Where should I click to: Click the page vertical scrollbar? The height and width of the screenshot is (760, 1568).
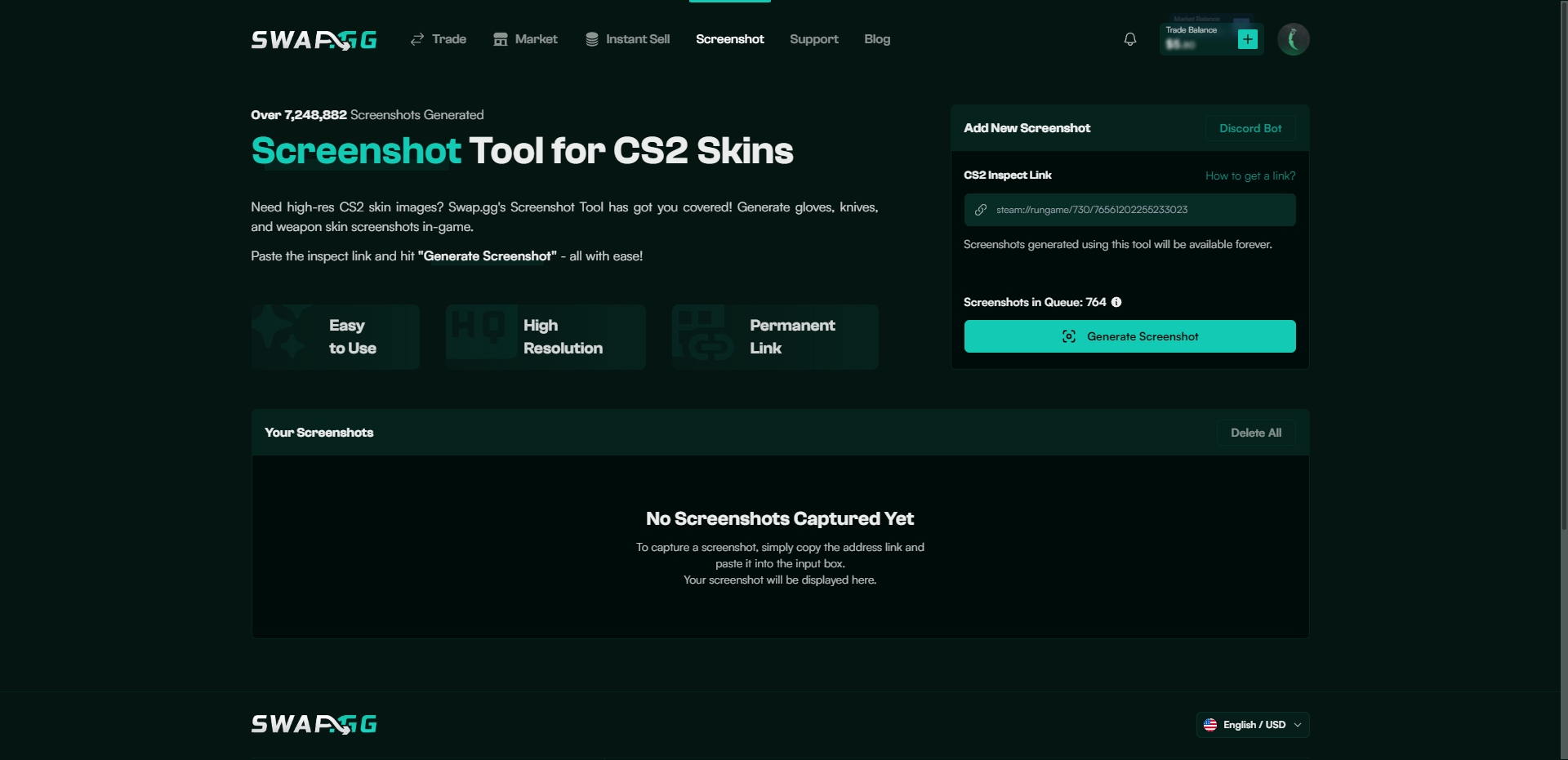[x=1564, y=265]
